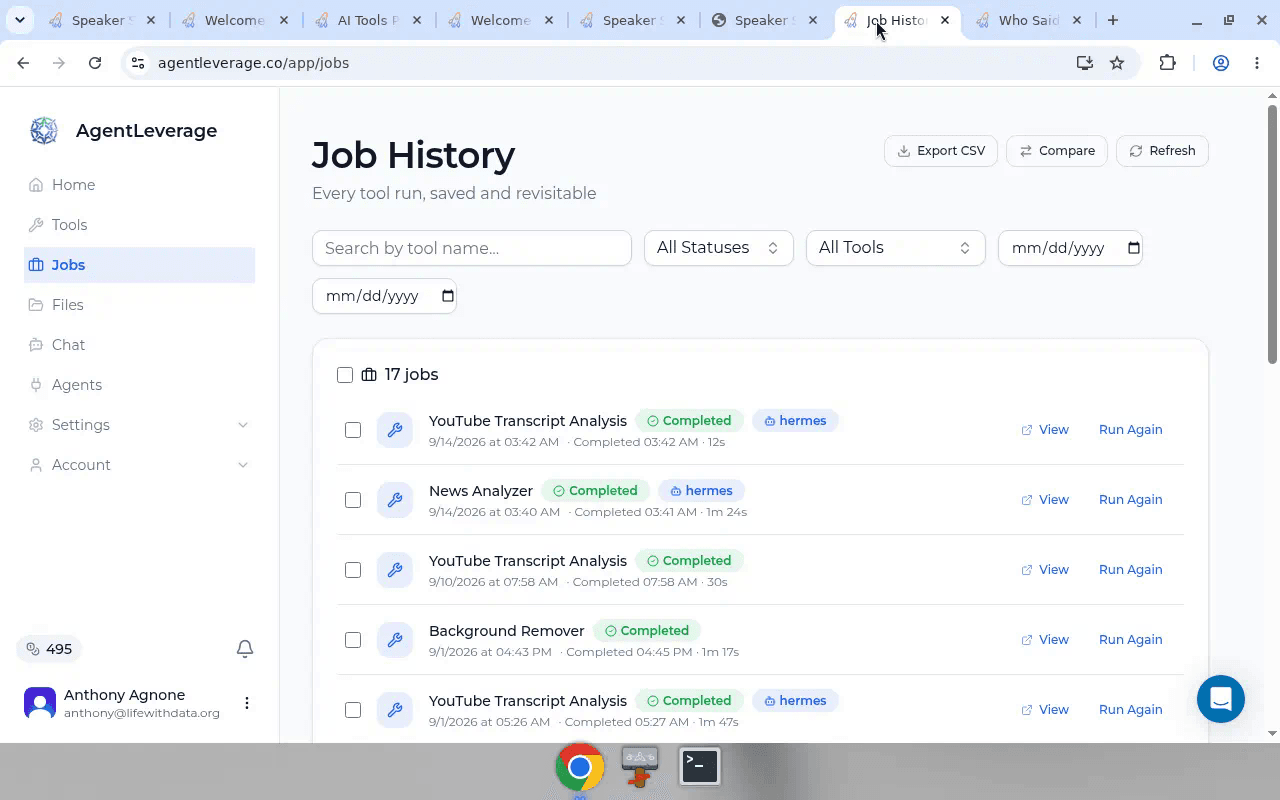Click wrench icon of Background Remover job
Viewport: 1280px width, 800px height.
[x=395, y=640]
